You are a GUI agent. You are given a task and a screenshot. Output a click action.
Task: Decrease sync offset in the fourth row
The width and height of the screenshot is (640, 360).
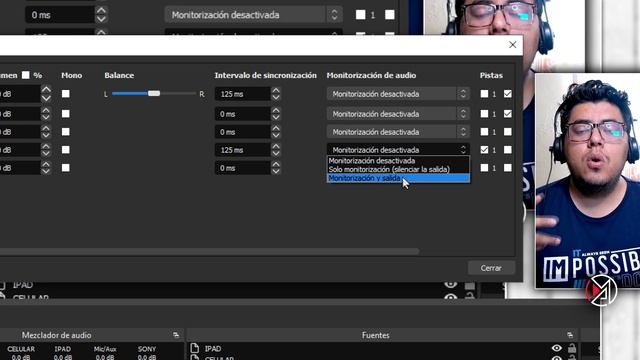coord(276,153)
